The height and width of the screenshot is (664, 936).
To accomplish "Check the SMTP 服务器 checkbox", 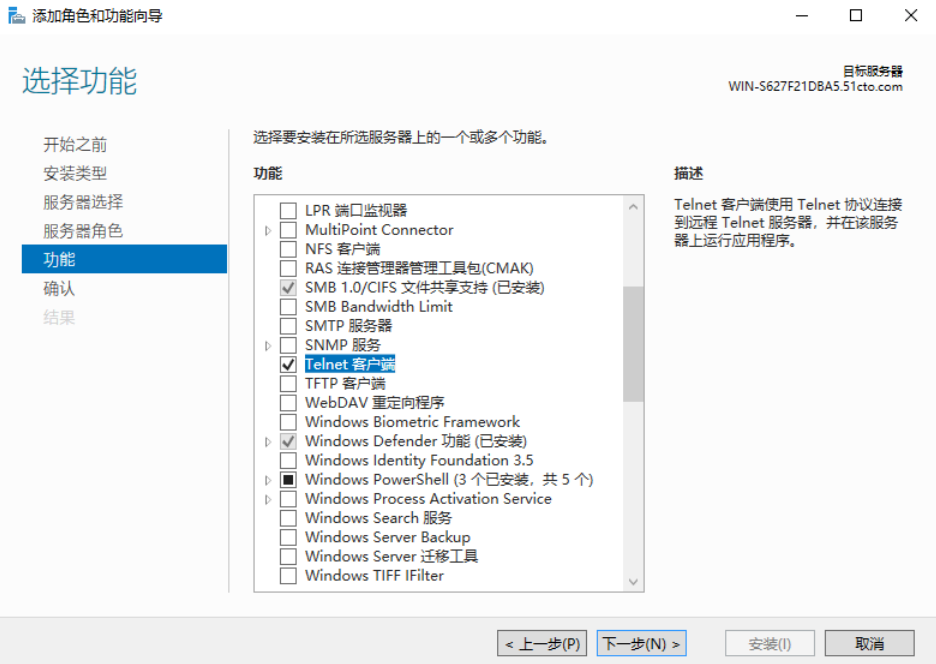I will coord(288,325).
